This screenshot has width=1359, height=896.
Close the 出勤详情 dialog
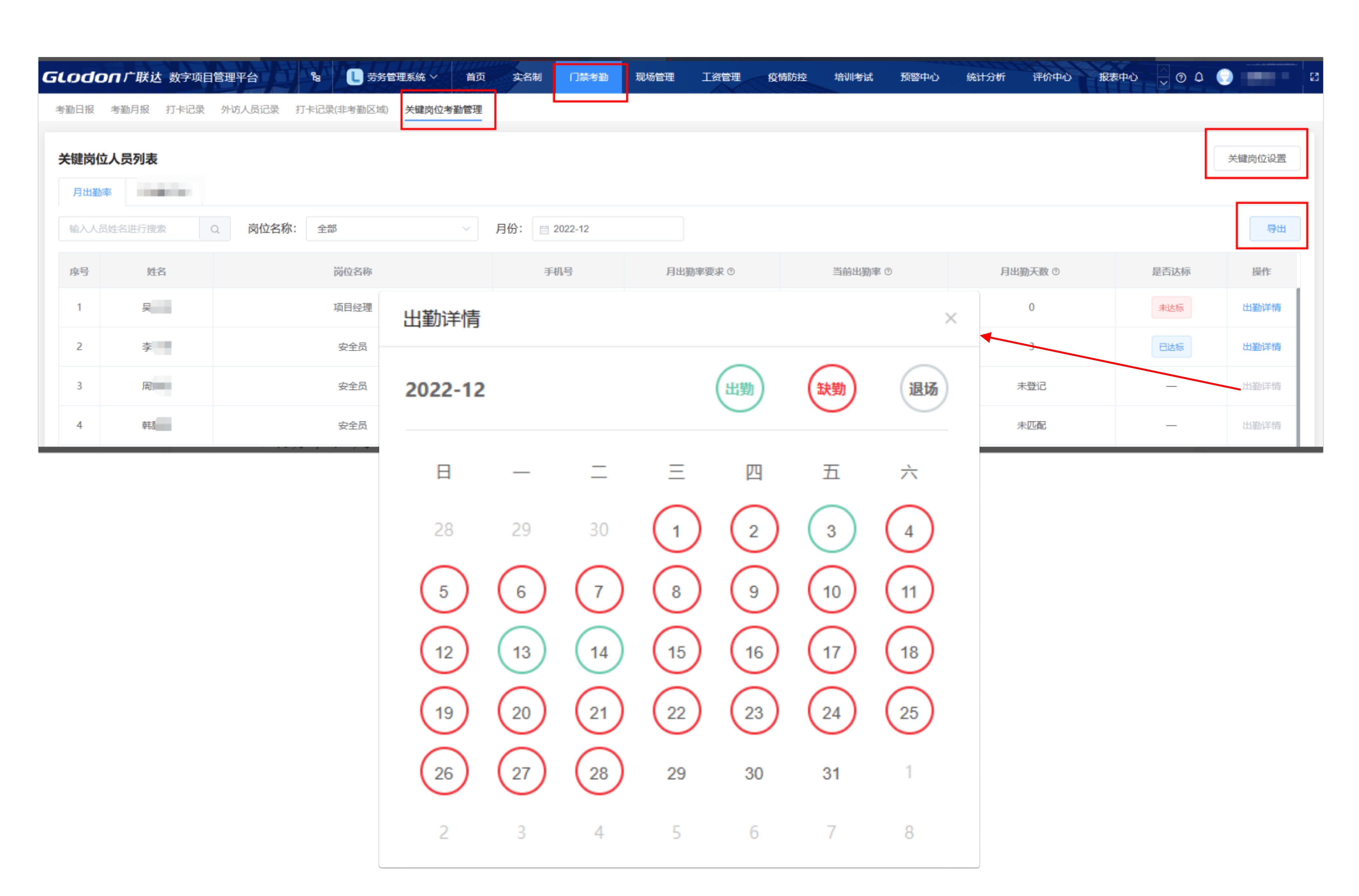[950, 318]
